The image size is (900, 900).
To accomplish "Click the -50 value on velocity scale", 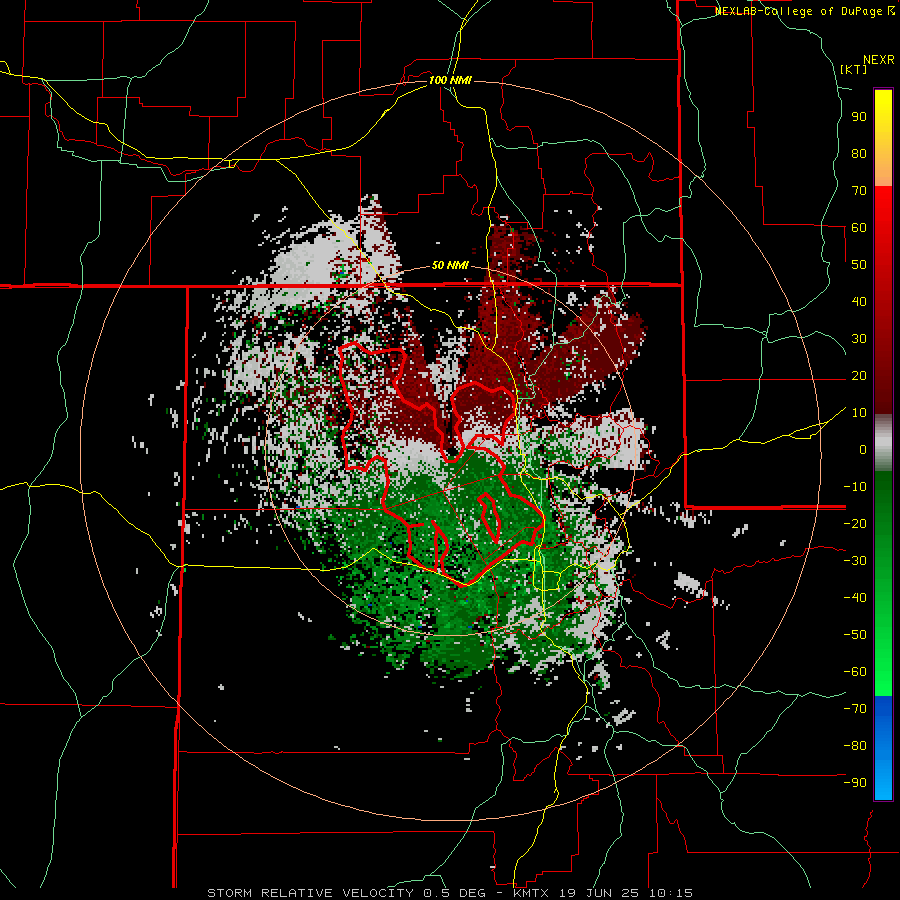I will tap(855, 635).
